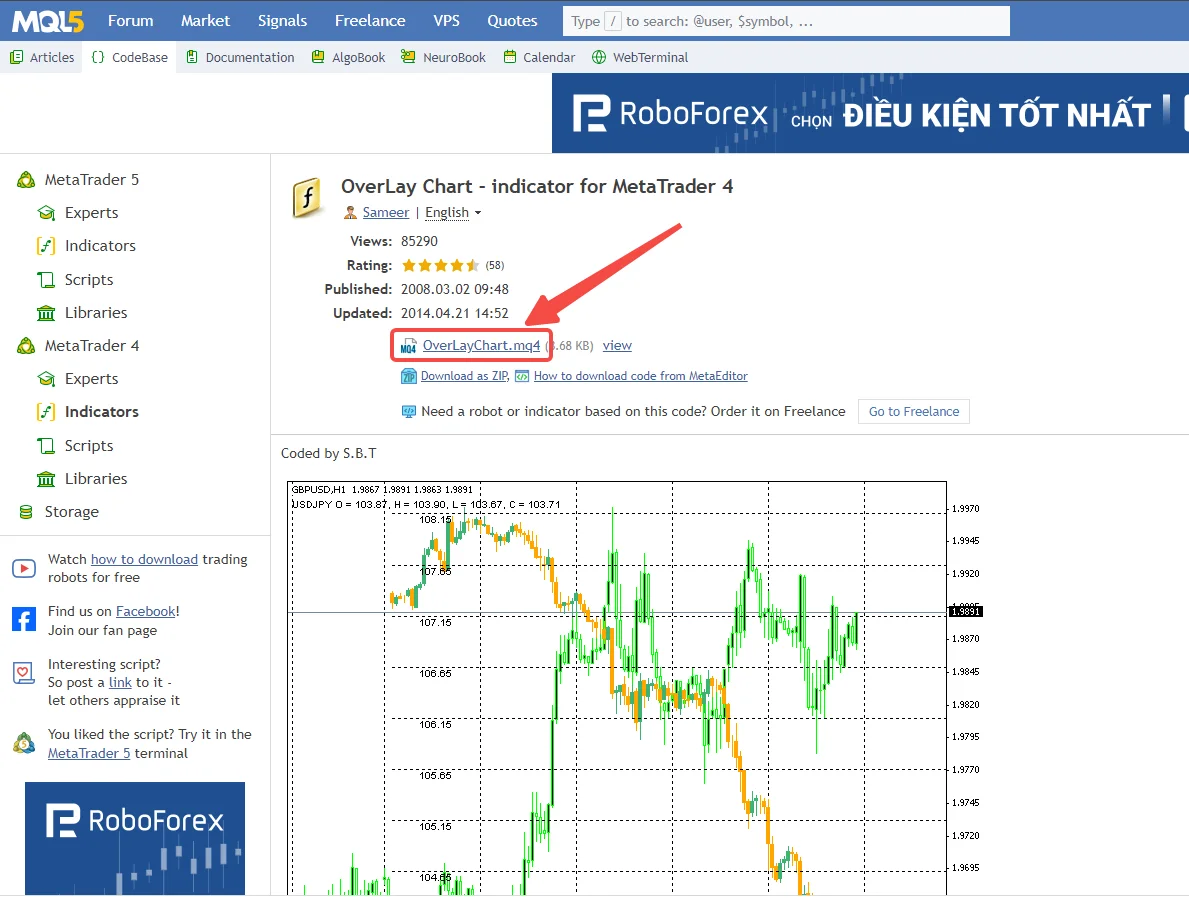Viewport: 1189px width, 898px height.
Task: Click the MetaTrader 5 Experts icon
Action: click(46, 213)
